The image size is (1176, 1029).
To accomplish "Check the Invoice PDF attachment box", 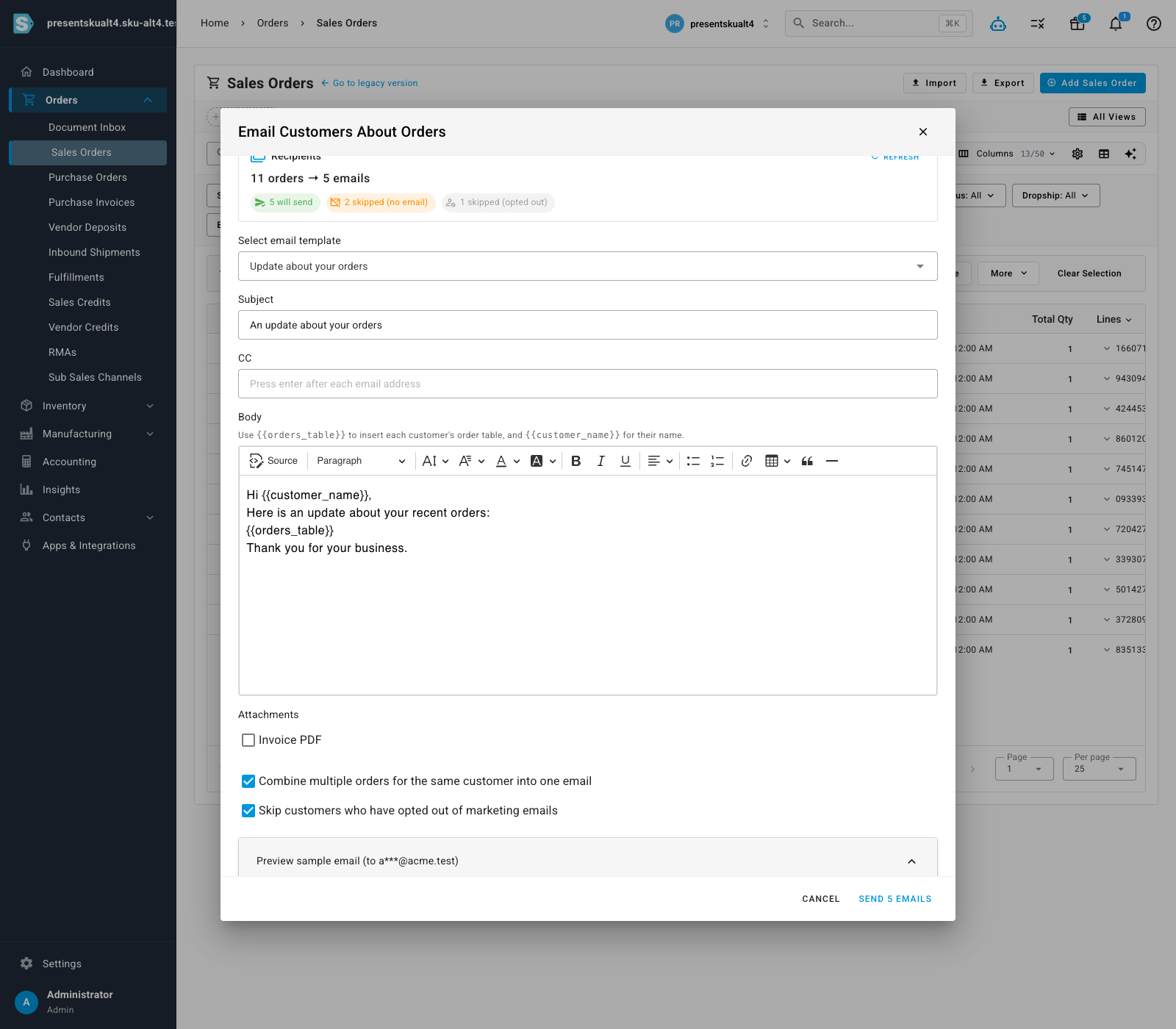I will [248, 740].
